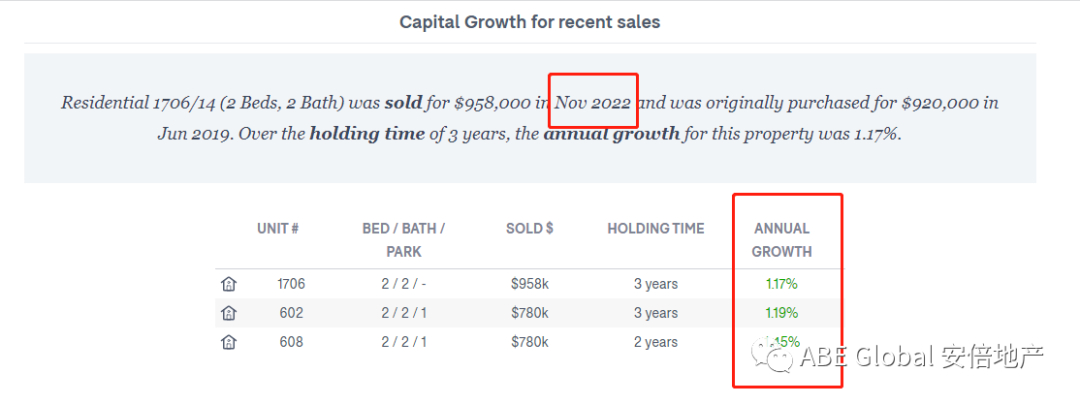Click the BED / BATH / PARK header

tap(404, 240)
